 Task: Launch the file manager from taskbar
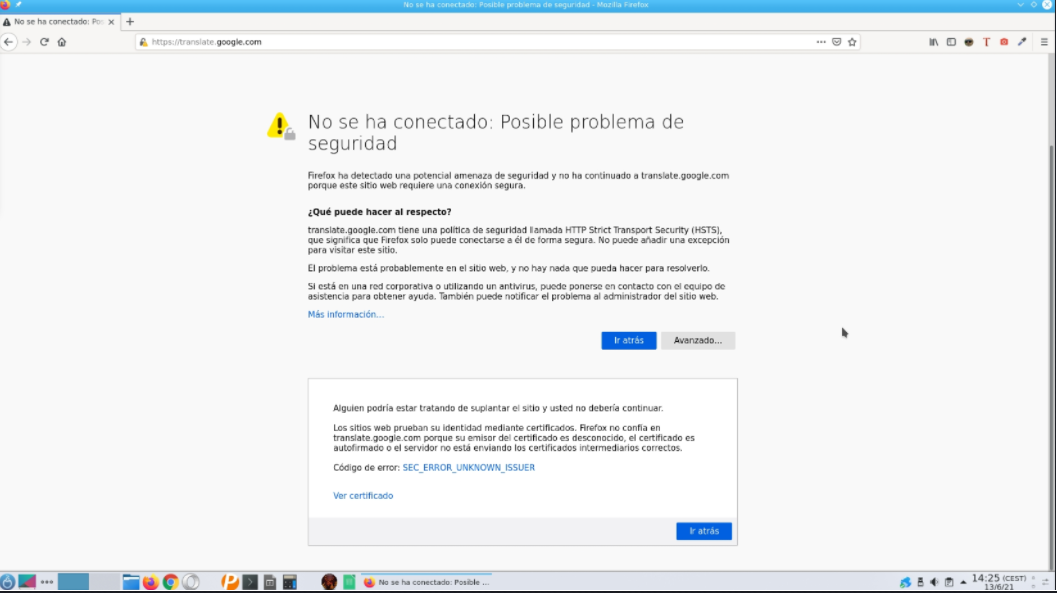pos(131,582)
